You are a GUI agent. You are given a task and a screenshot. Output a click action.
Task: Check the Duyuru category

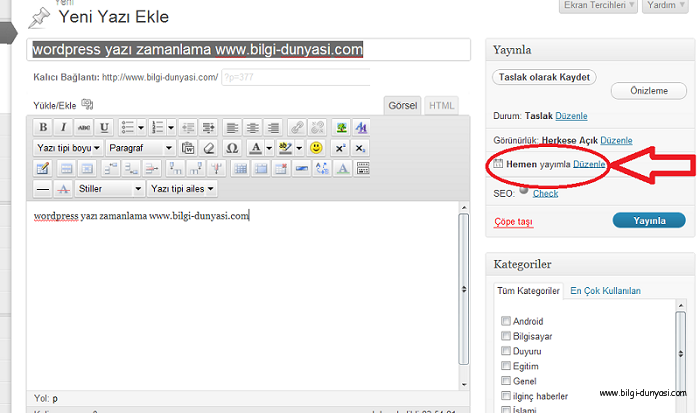(506, 350)
